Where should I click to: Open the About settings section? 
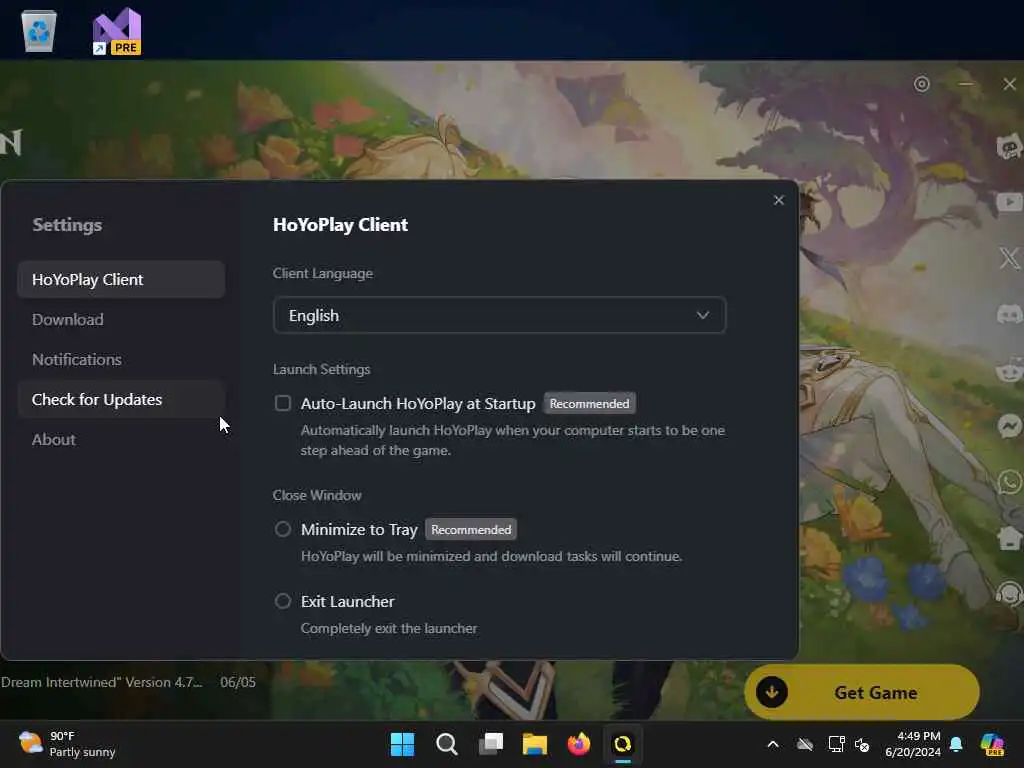121,440
